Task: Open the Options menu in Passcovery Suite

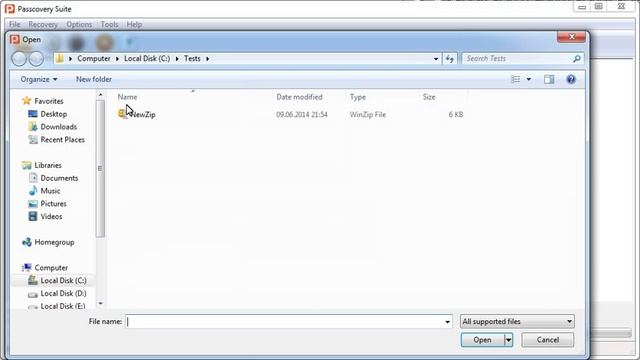Action: (79, 24)
